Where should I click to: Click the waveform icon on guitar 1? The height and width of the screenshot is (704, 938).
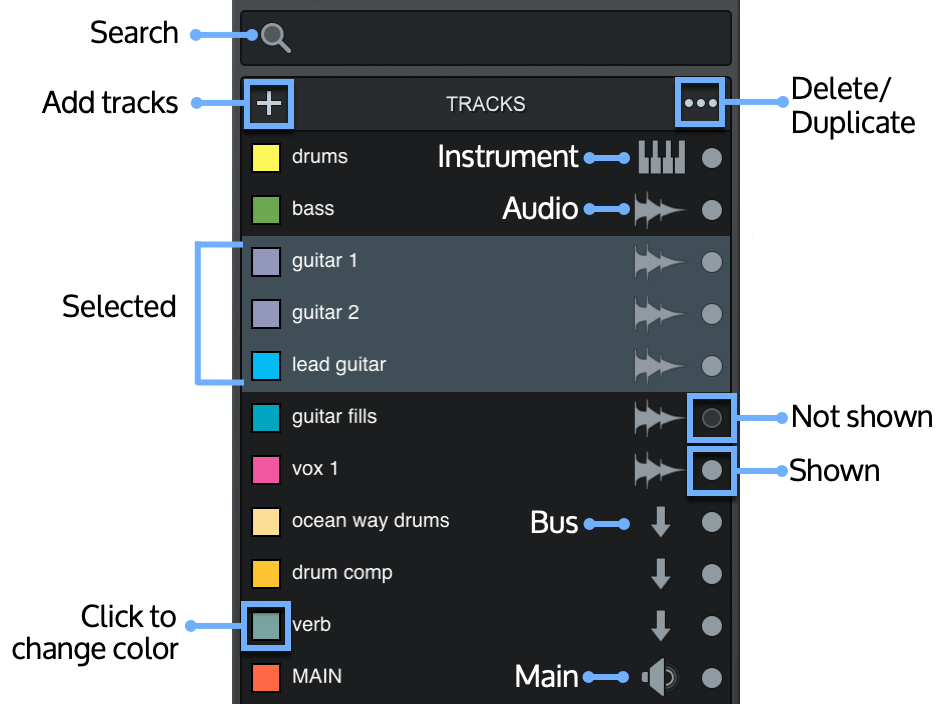coord(660,261)
